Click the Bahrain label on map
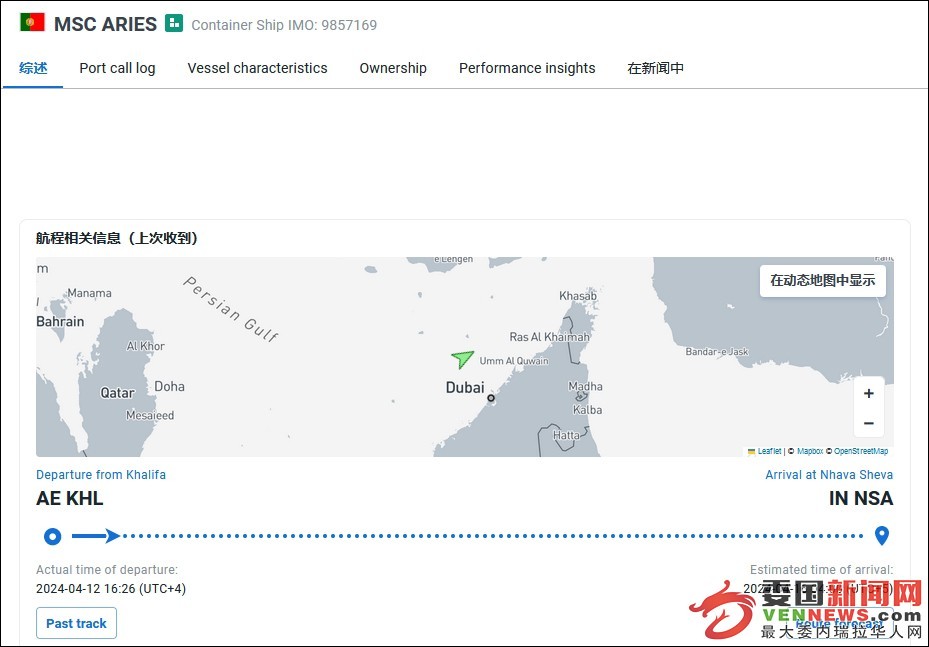This screenshot has height=647, width=929. click(60, 322)
